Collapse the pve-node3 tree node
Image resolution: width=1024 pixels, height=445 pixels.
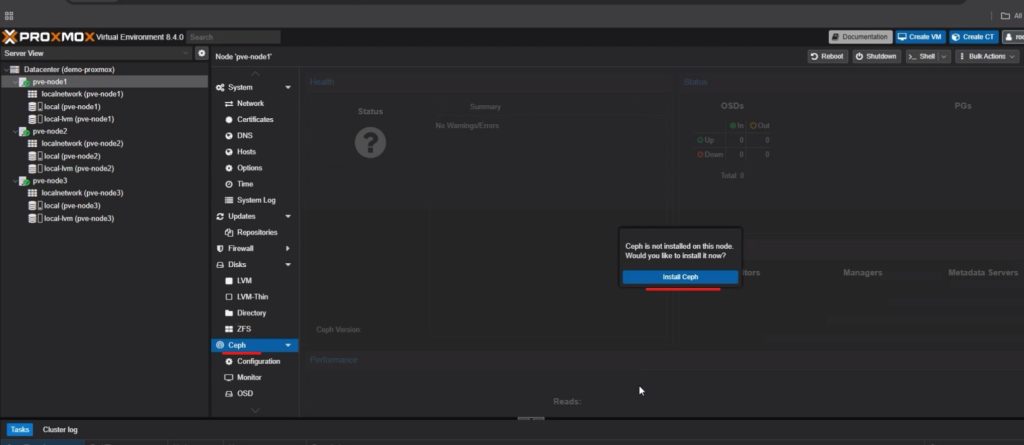[15, 181]
